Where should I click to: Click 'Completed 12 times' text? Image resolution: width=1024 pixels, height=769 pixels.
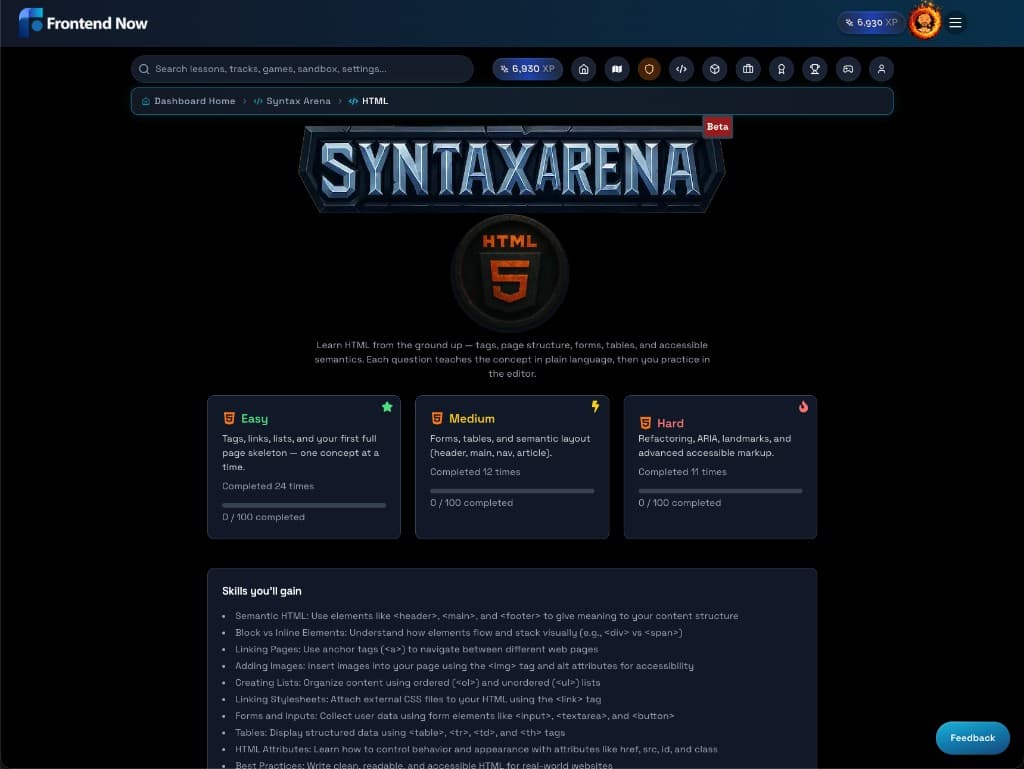coord(475,472)
